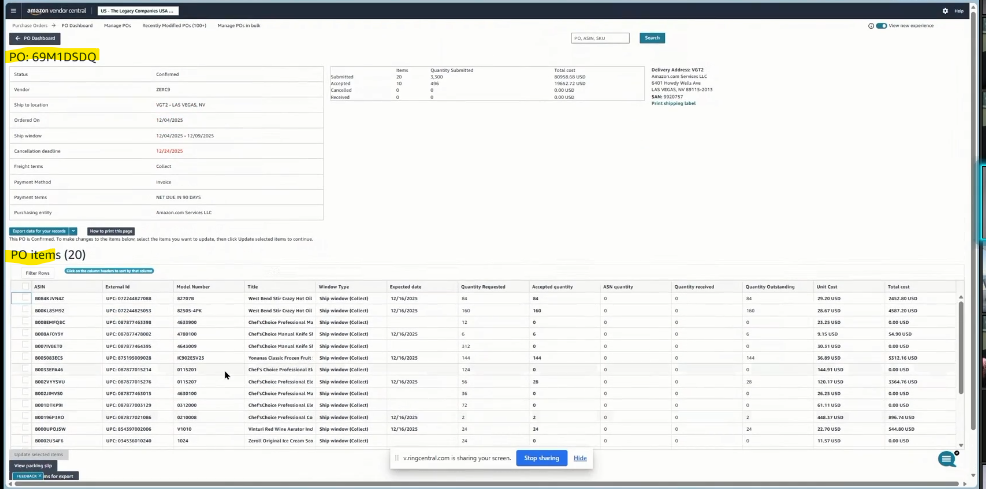
Task: Sort table by Total cost column
Action: [899, 287]
